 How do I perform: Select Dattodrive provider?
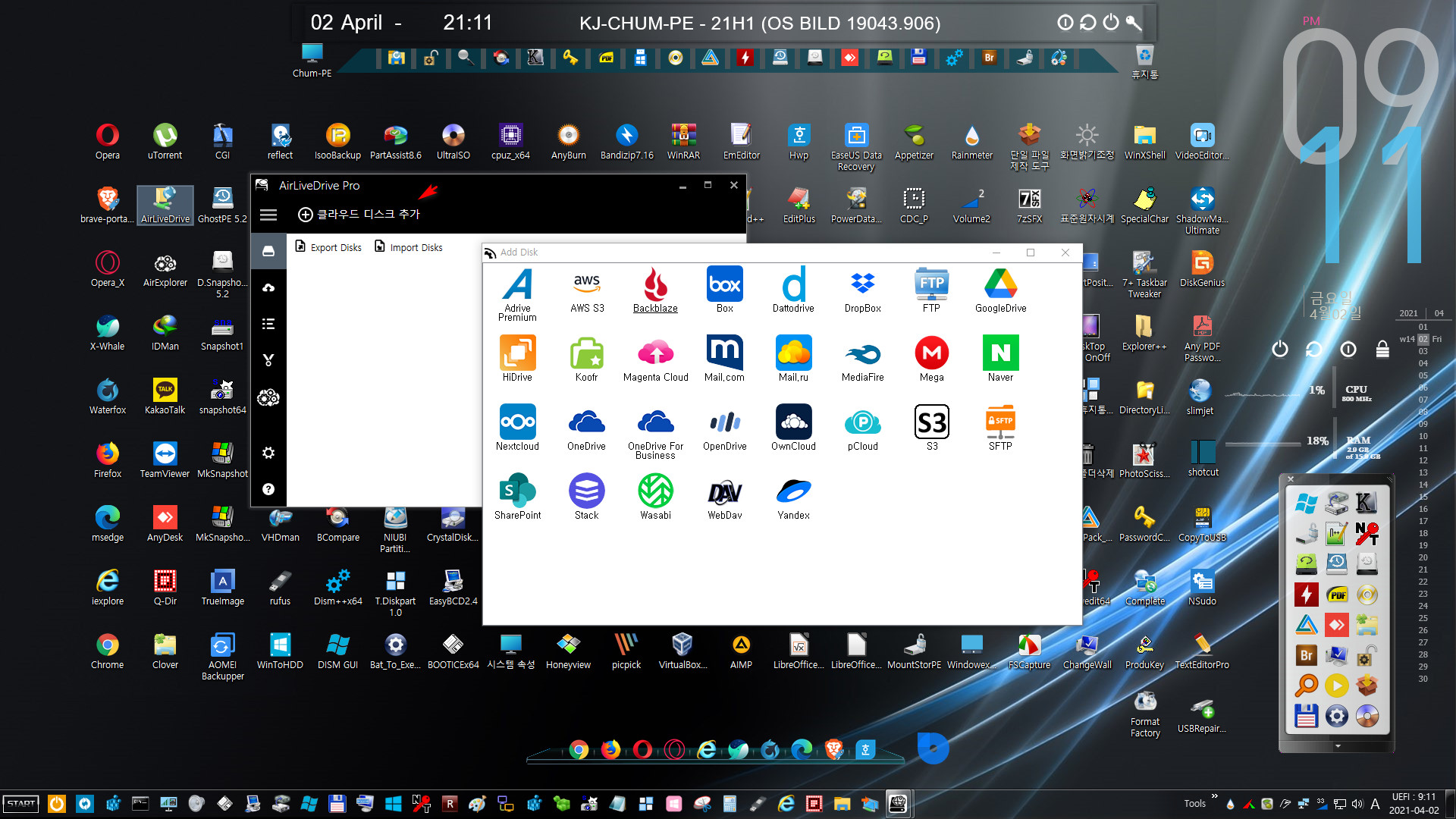(793, 290)
